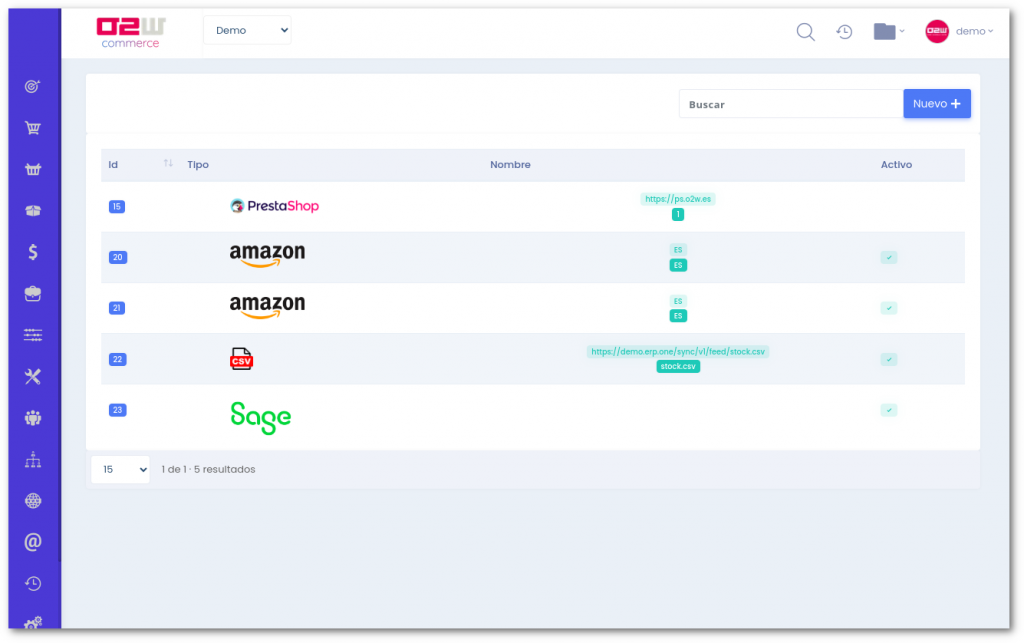Click the magnifier search icon in header
This screenshot has height=643, width=1024.
(805, 32)
